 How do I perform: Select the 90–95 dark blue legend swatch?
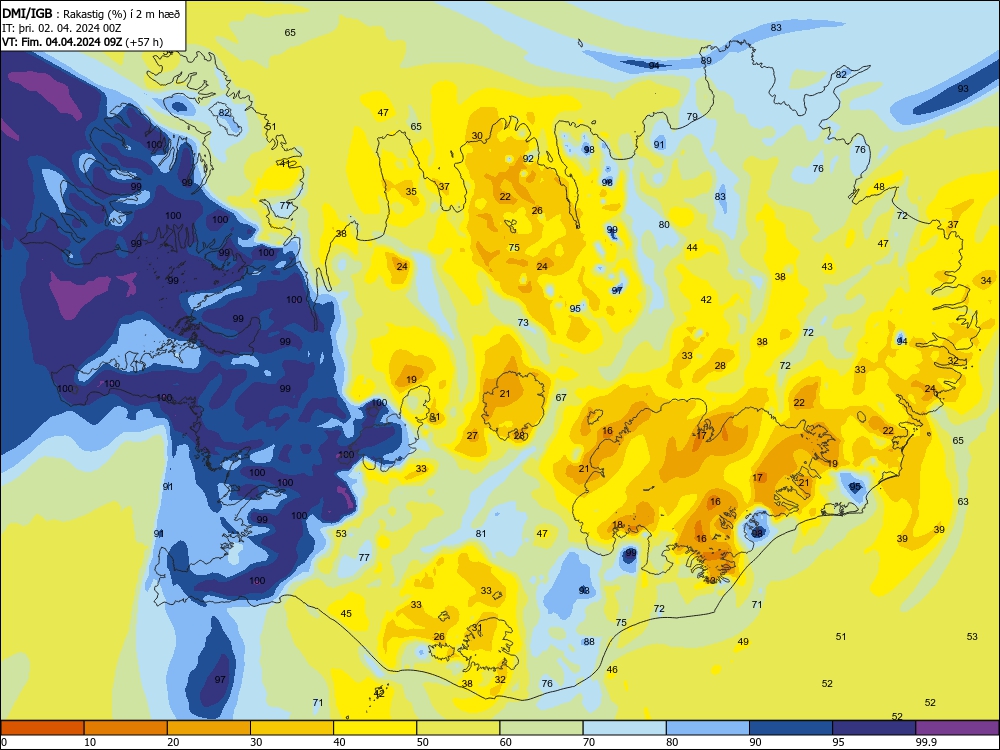point(791,728)
